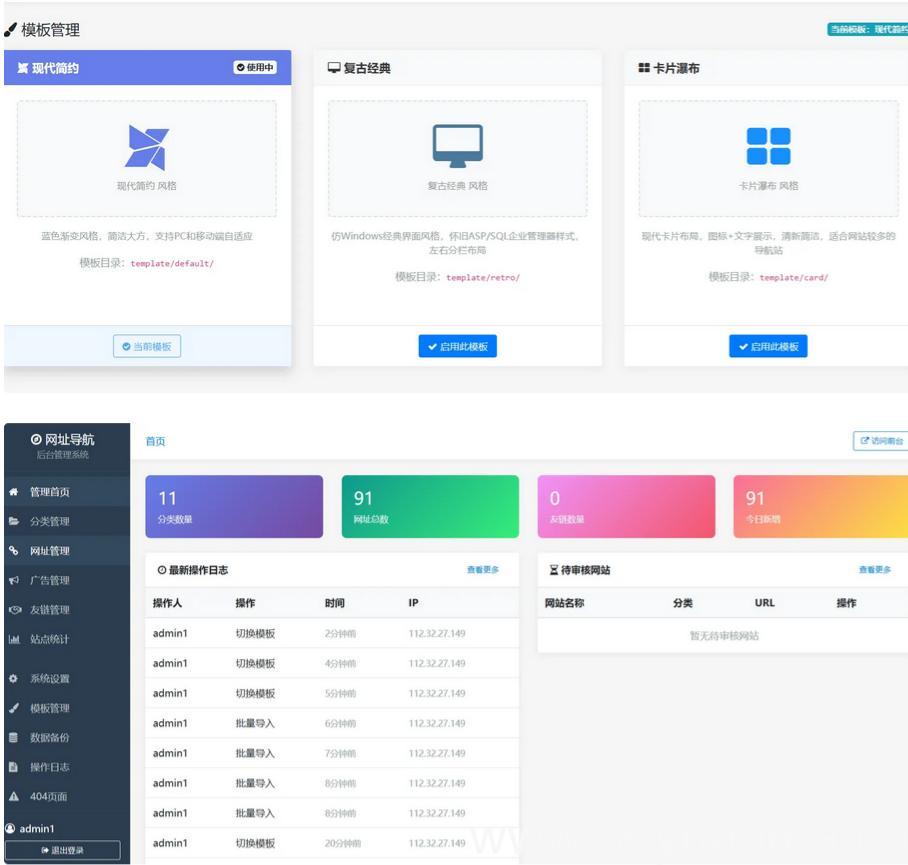Click the icon in 现代简约 card header
Image resolution: width=908 pixels, height=865 pixels.
click(x=23, y=68)
